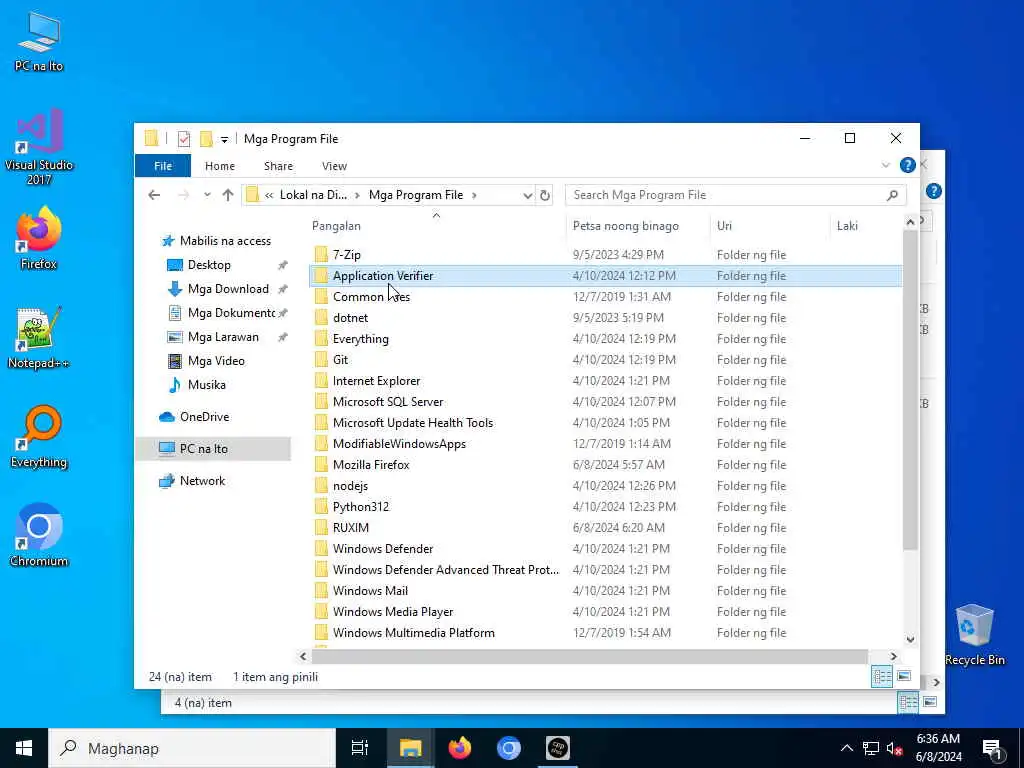Switch to Details view in front window
1024x768 pixels.
(x=882, y=677)
